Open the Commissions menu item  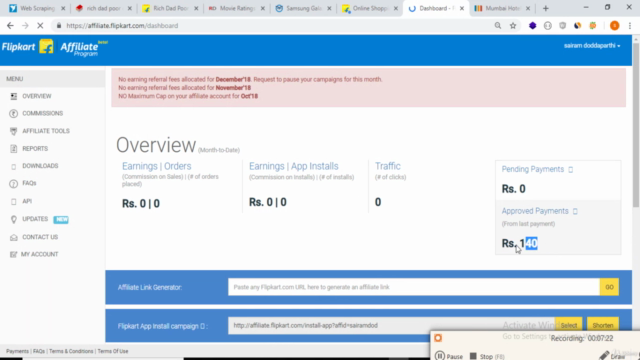click(42, 113)
